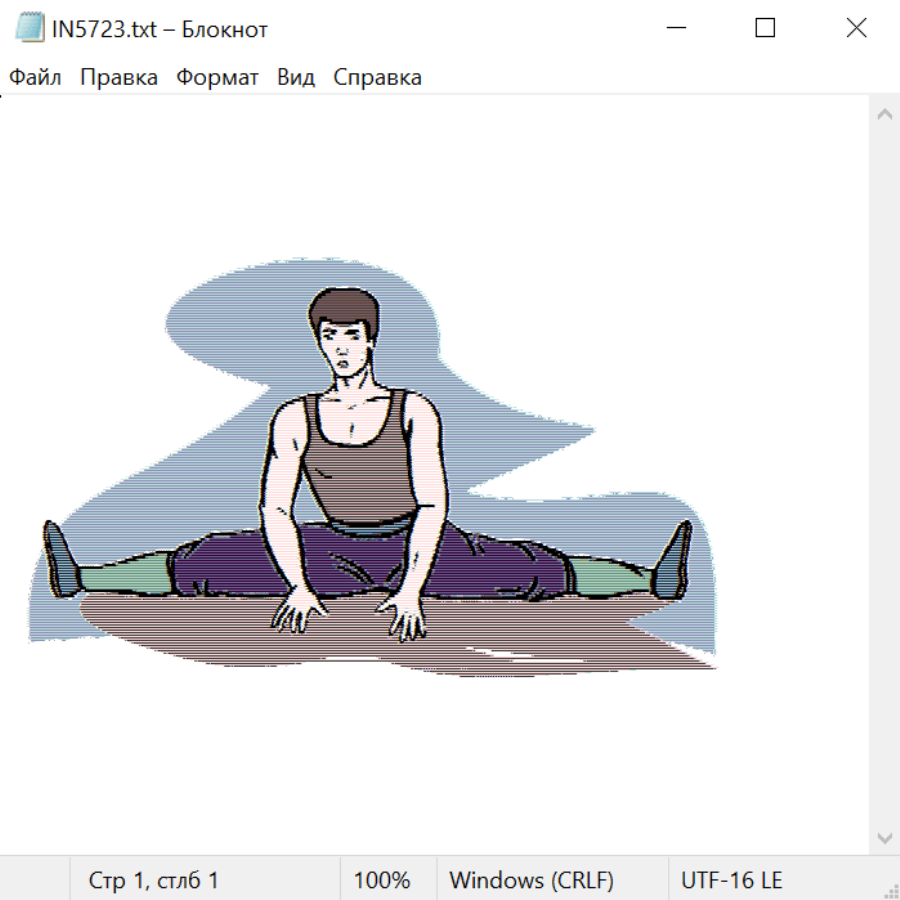Click the scroll down arrow
Image resolution: width=900 pixels, height=900 pixels.
[x=884, y=837]
